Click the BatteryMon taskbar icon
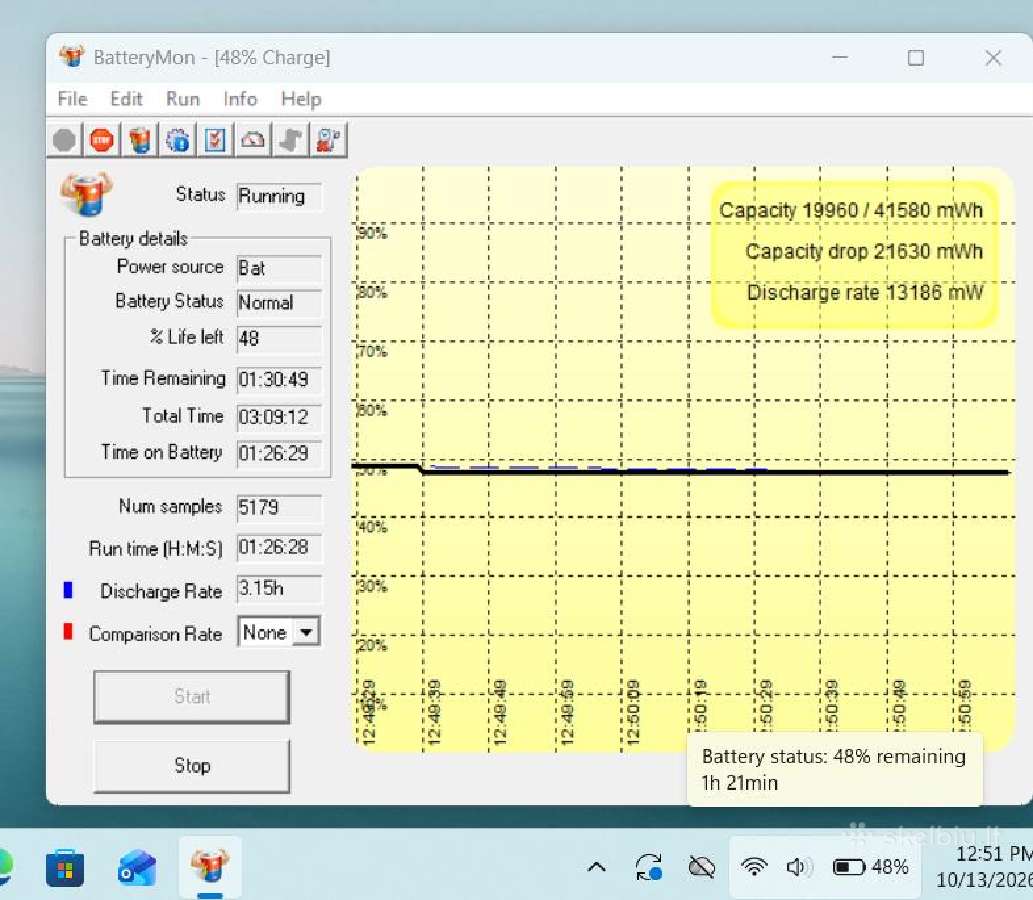This screenshot has width=1033, height=900. pyautogui.click(x=210, y=866)
